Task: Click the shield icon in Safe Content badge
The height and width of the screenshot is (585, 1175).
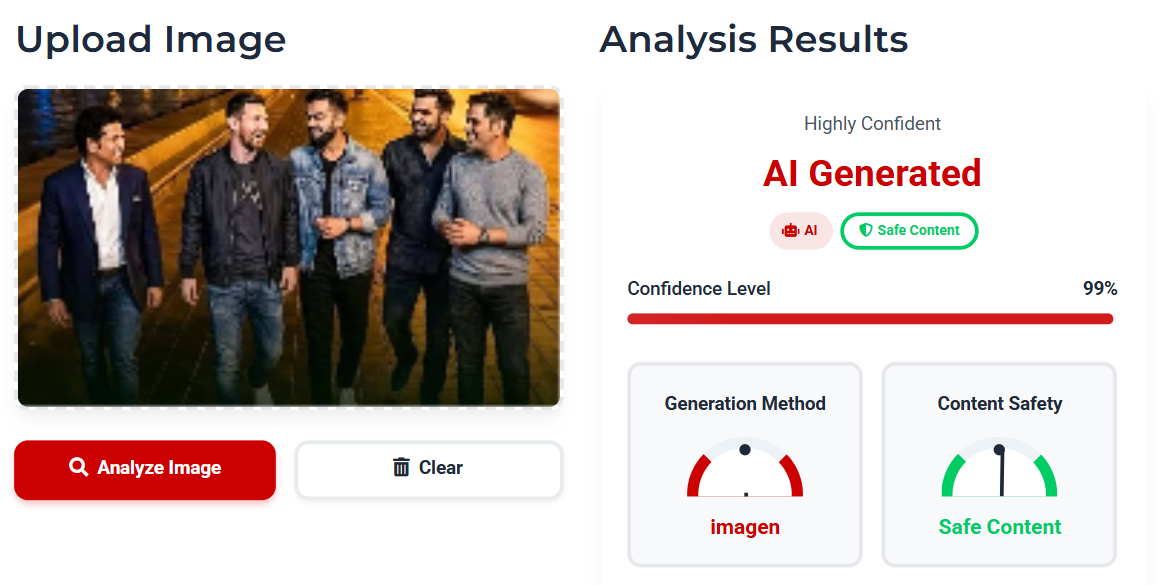Action: [x=865, y=230]
